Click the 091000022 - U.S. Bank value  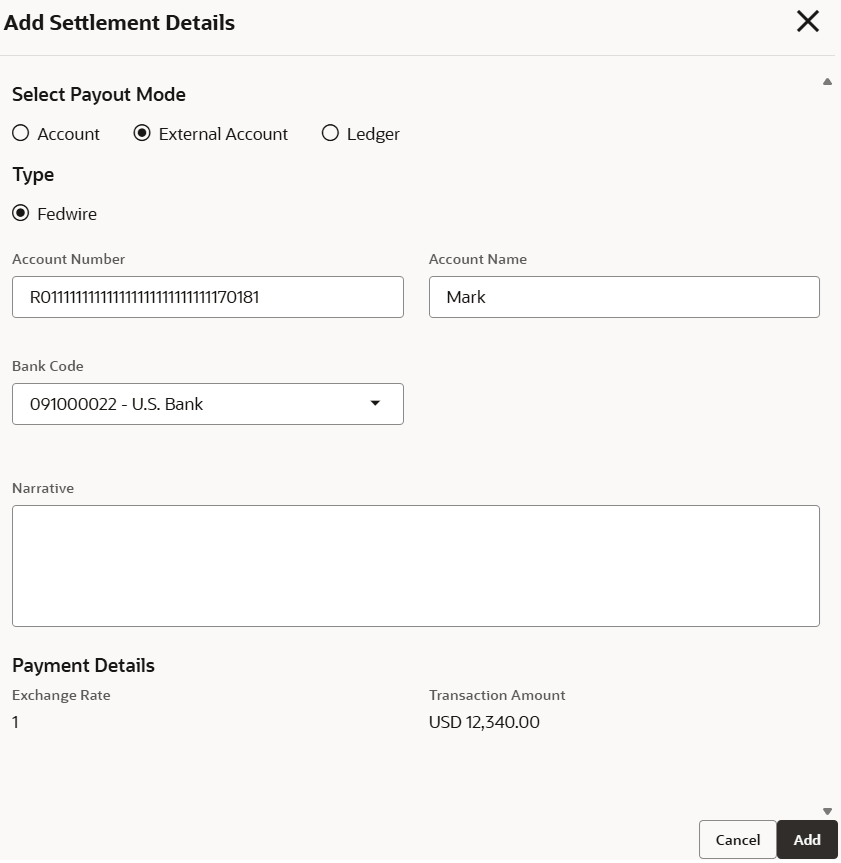click(117, 405)
